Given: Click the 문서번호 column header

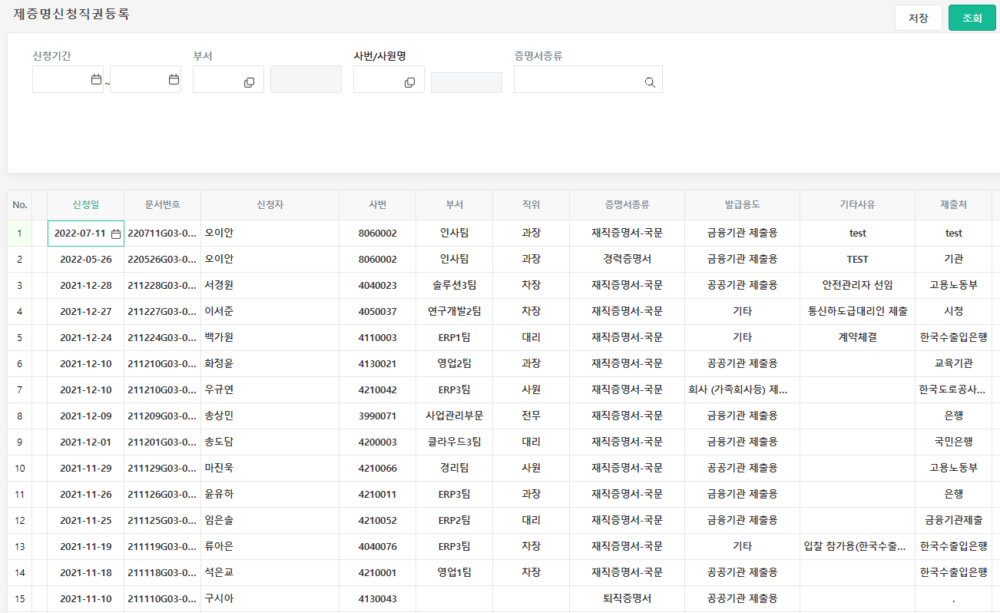Looking at the screenshot, I should click(x=162, y=204).
